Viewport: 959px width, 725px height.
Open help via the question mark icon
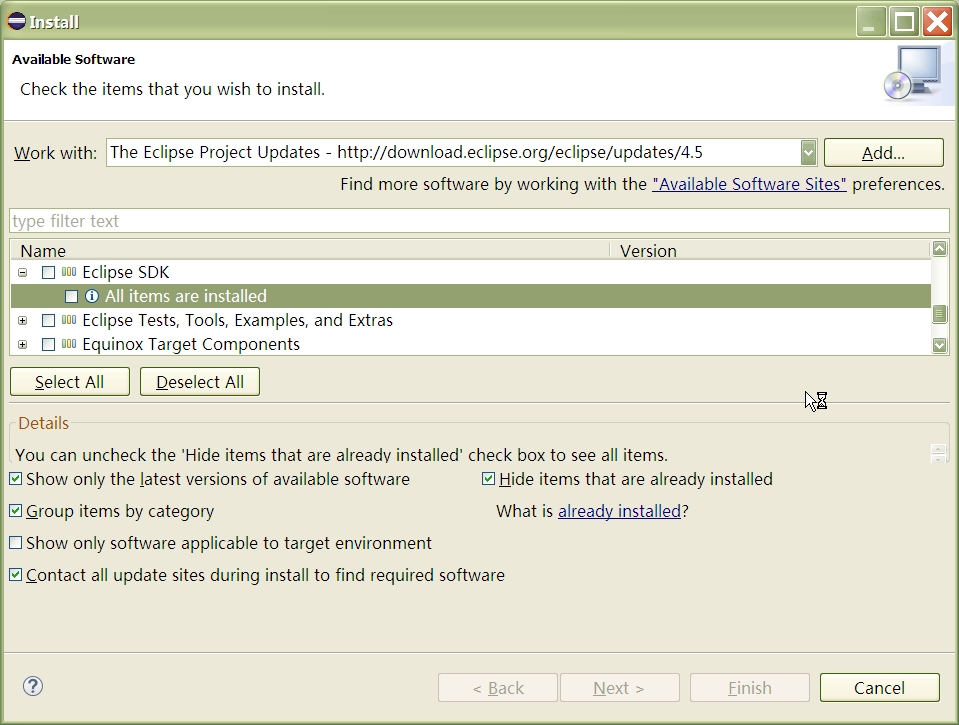(x=33, y=686)
